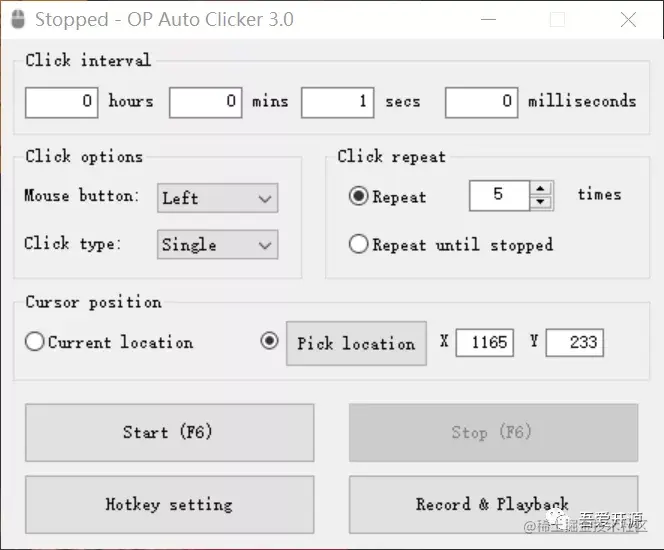This screenshot has width=664, height=550.
Task: Decrease repeat count with down arrow
Action: (540, 202)
